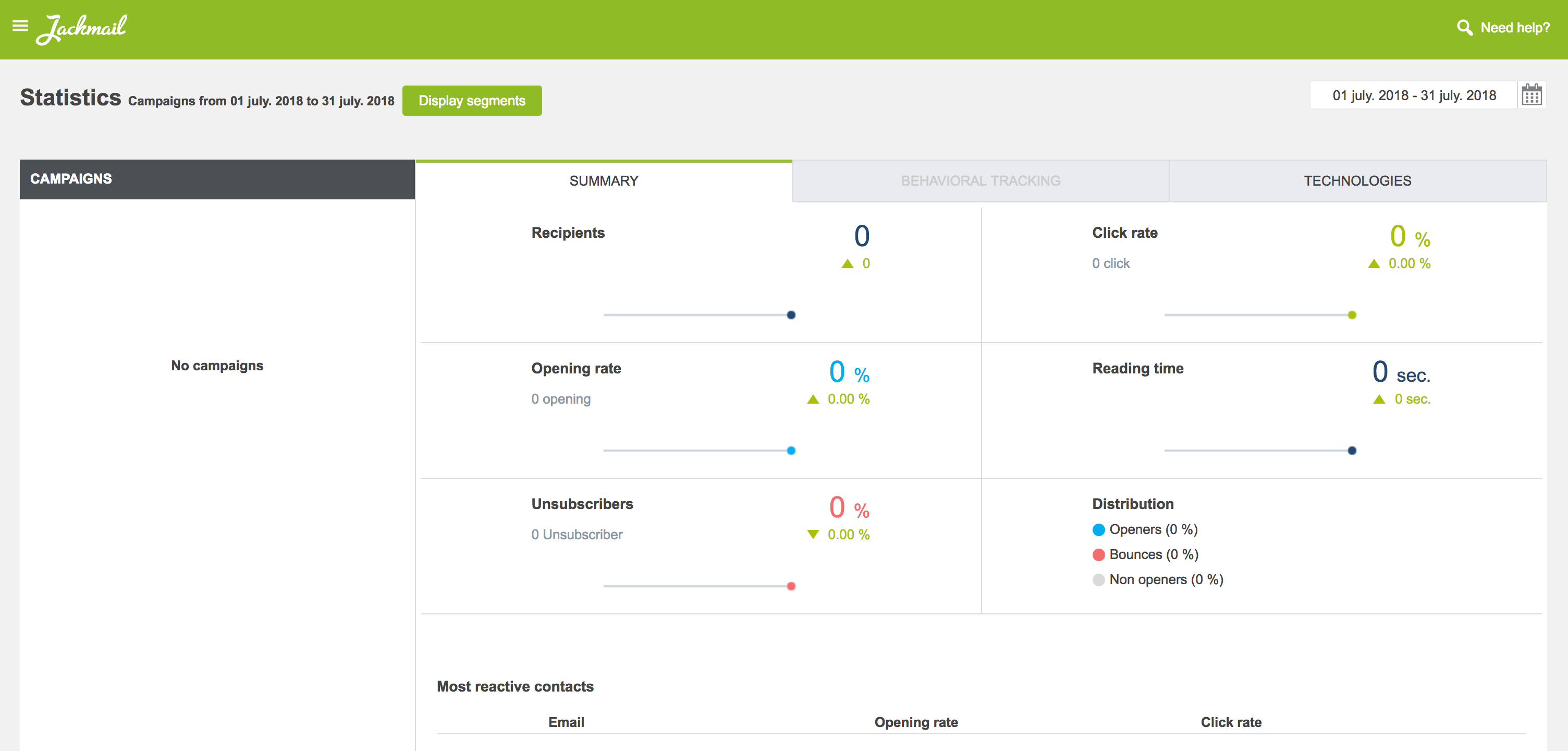
Task: Open the Need help? link
Action: [x=1516, y=28]
